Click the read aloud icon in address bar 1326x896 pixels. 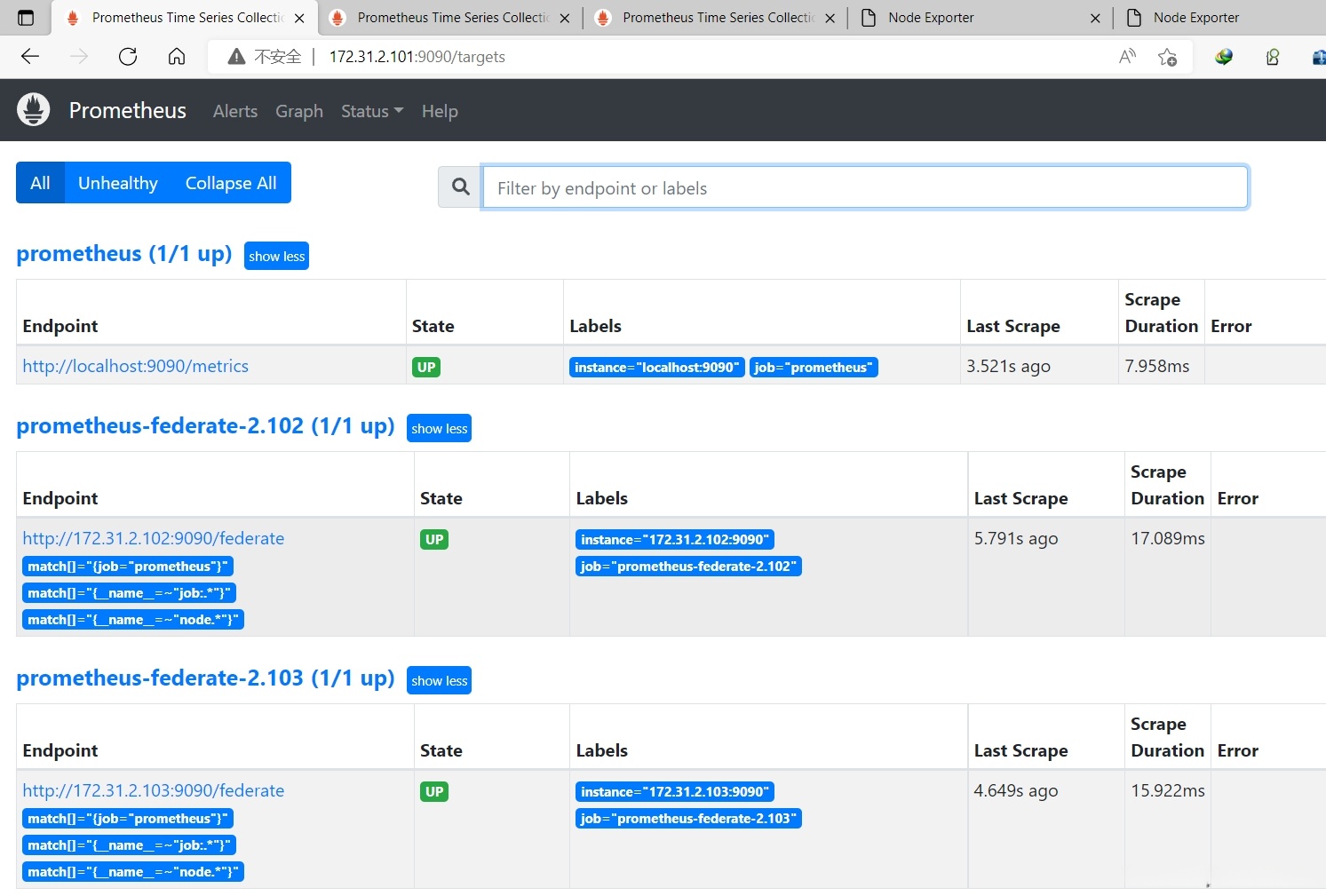pos(1127,57)
